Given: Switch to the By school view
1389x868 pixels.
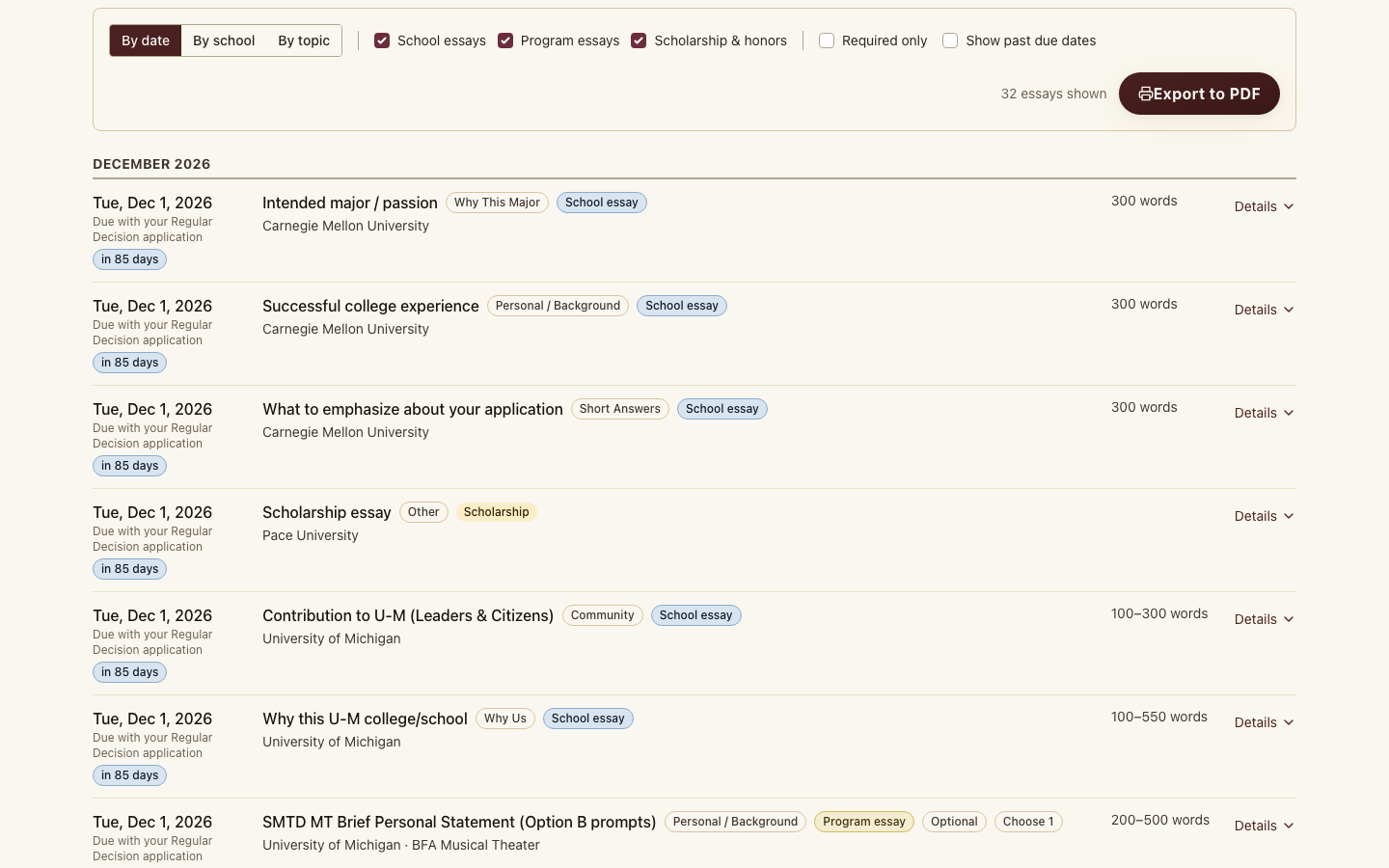Looking at the screenshot, I should [x=224, y=41].
